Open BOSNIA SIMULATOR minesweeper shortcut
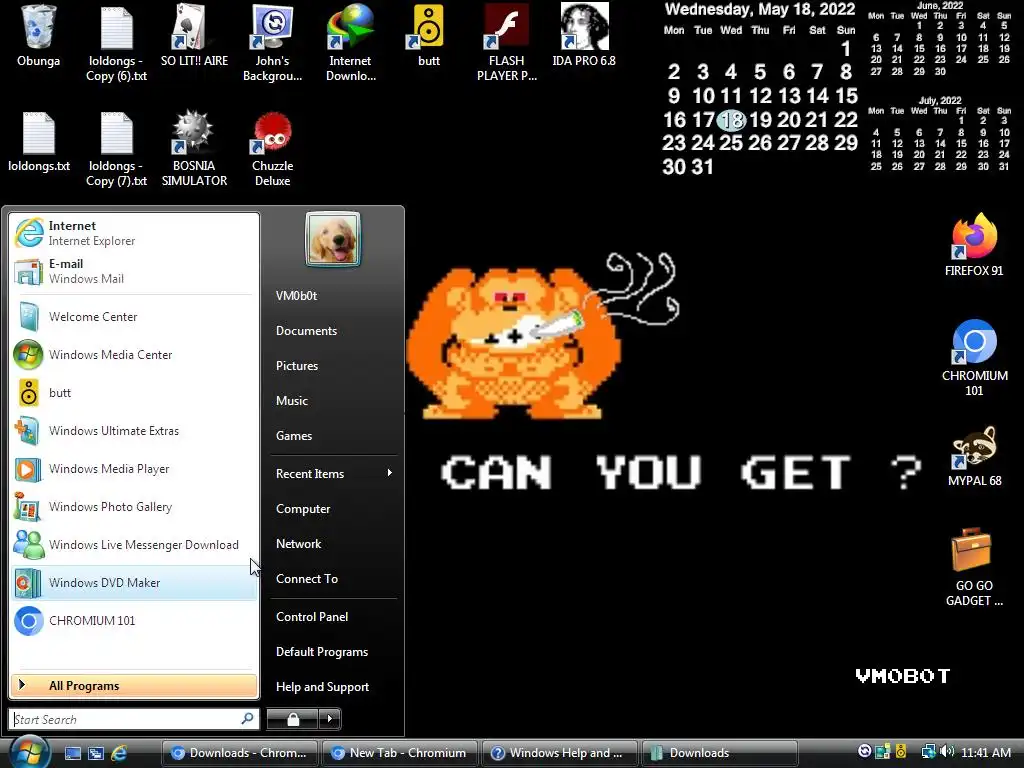This screenshot has height=768, width=1024. tap(194, 149)
